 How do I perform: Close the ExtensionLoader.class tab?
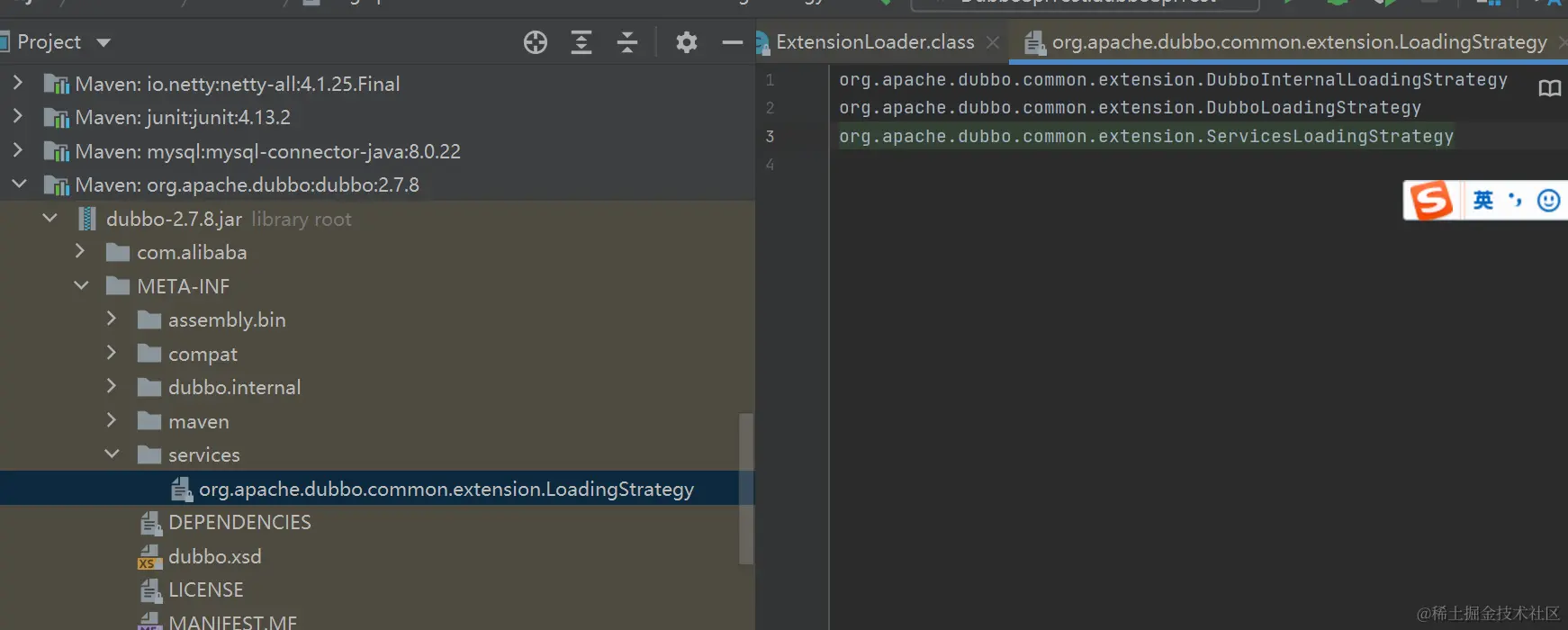coord(993,42)
